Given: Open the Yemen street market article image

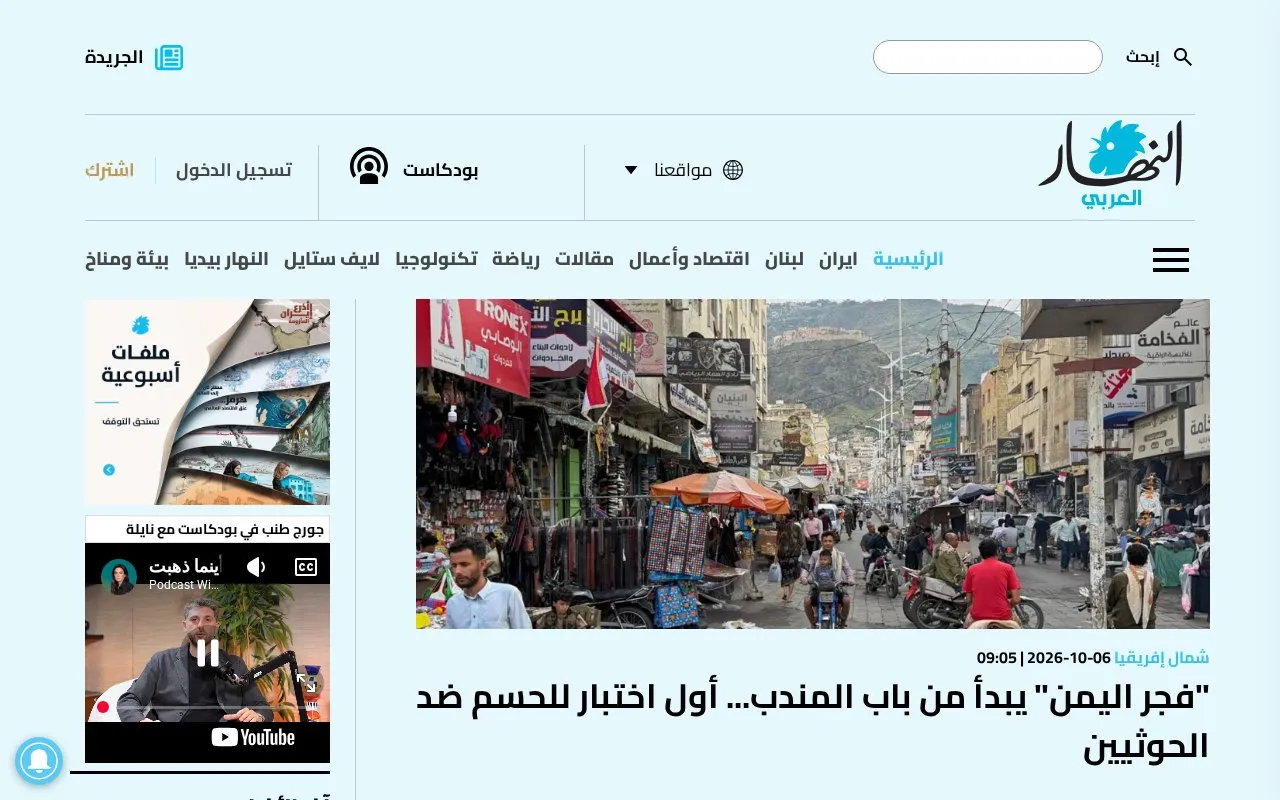Looking at the screenshot, I should (813, 464).
